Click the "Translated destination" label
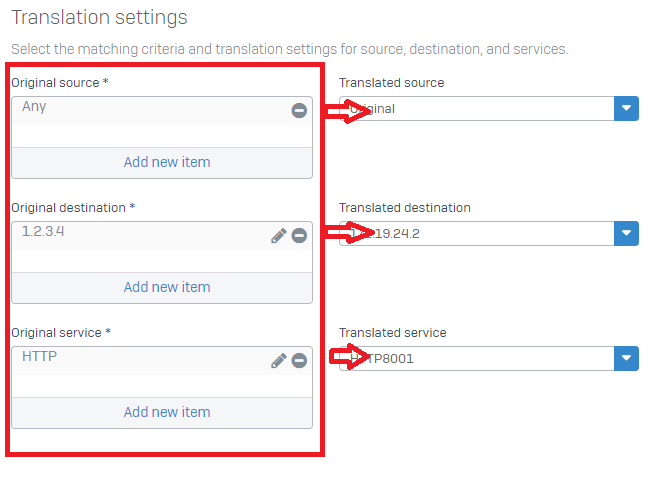The width and height of the screenshot is (658, 479). tap(404, 208)
